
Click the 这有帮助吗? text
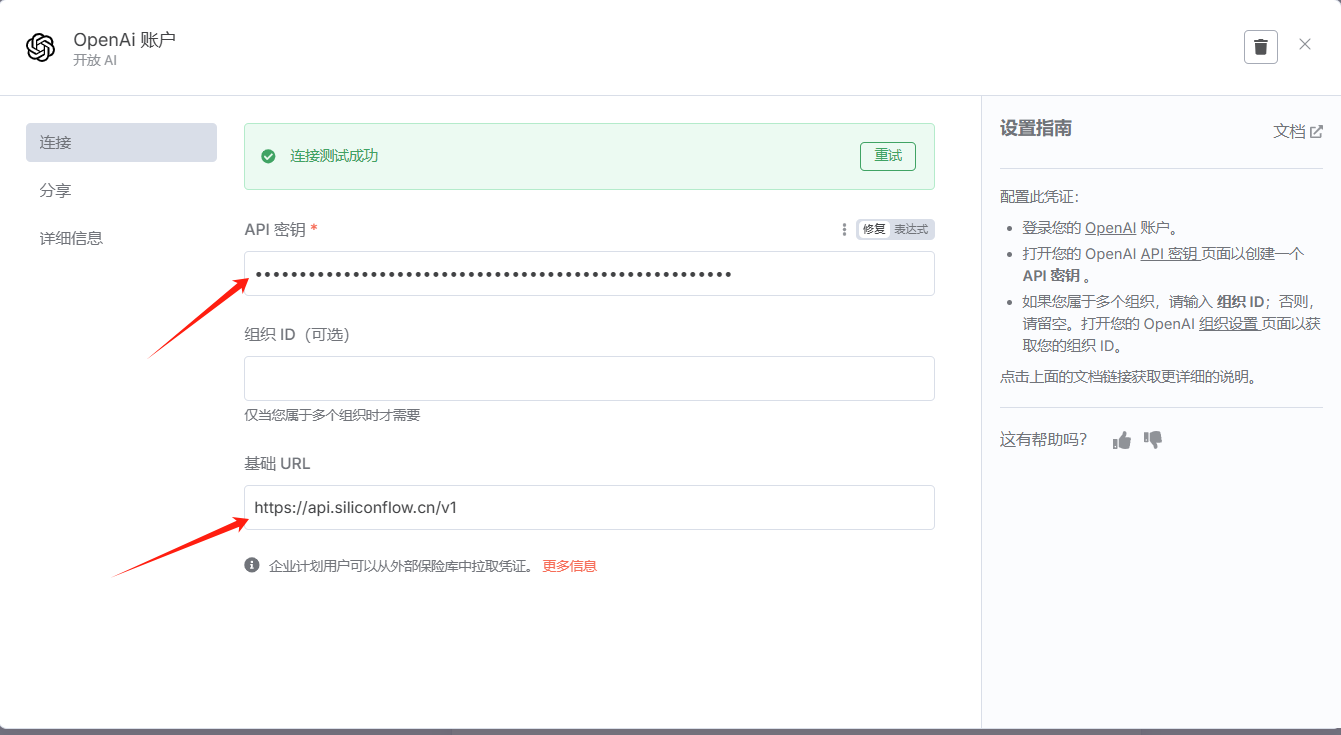pos(1043,440)
